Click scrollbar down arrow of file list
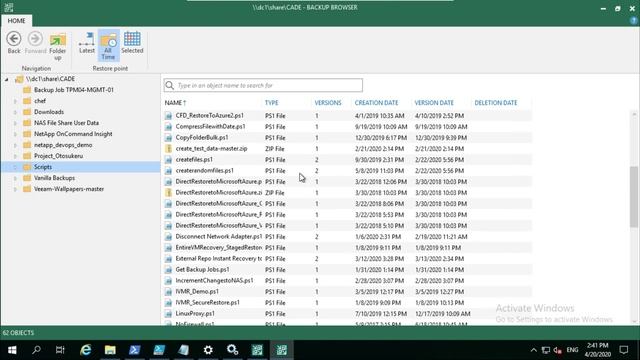The height and width of the screenshot is (360, 640). coord(633,321)
